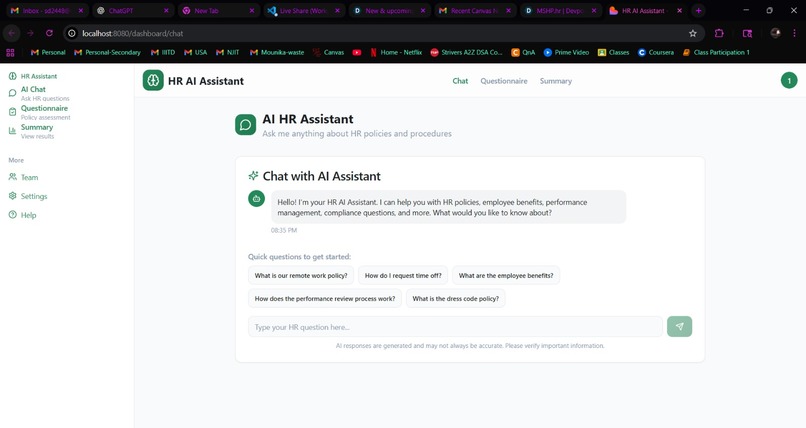Open the Personal-Secondary Gmail bookmark
Screen dimensions: 806x428
click(x=107, y=52)
